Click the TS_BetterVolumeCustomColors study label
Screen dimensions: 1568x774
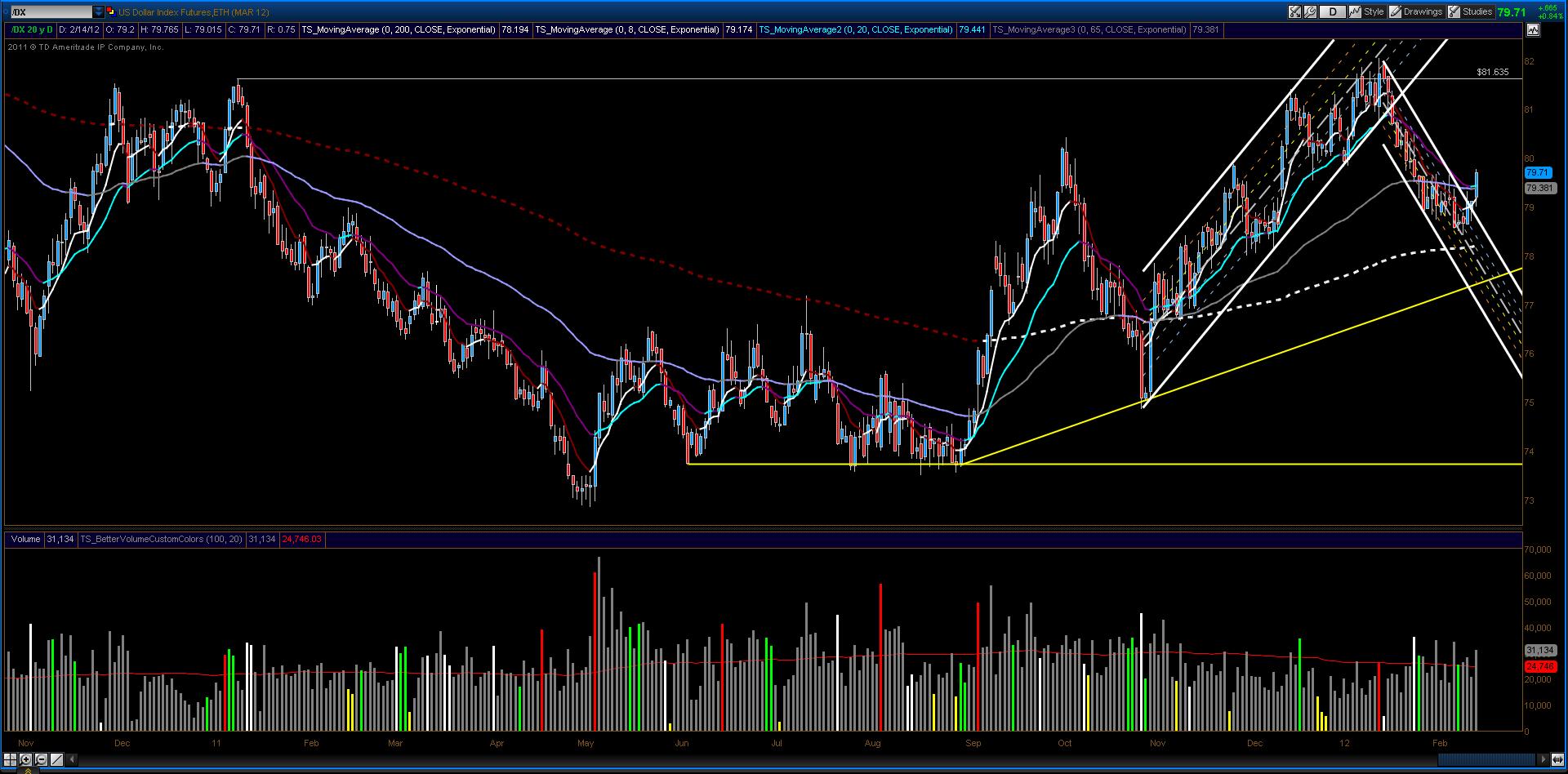[x=161, y=539]
